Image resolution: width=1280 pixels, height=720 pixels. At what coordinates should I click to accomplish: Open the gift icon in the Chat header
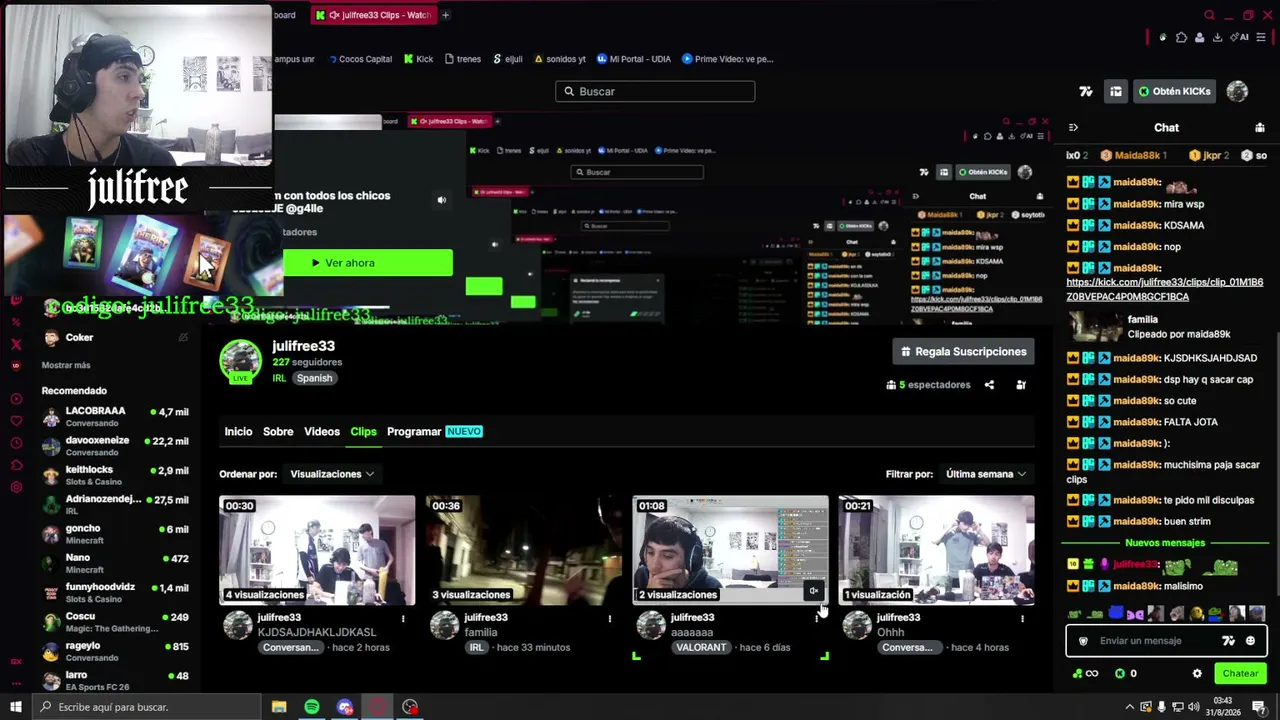pos(1259,128)
